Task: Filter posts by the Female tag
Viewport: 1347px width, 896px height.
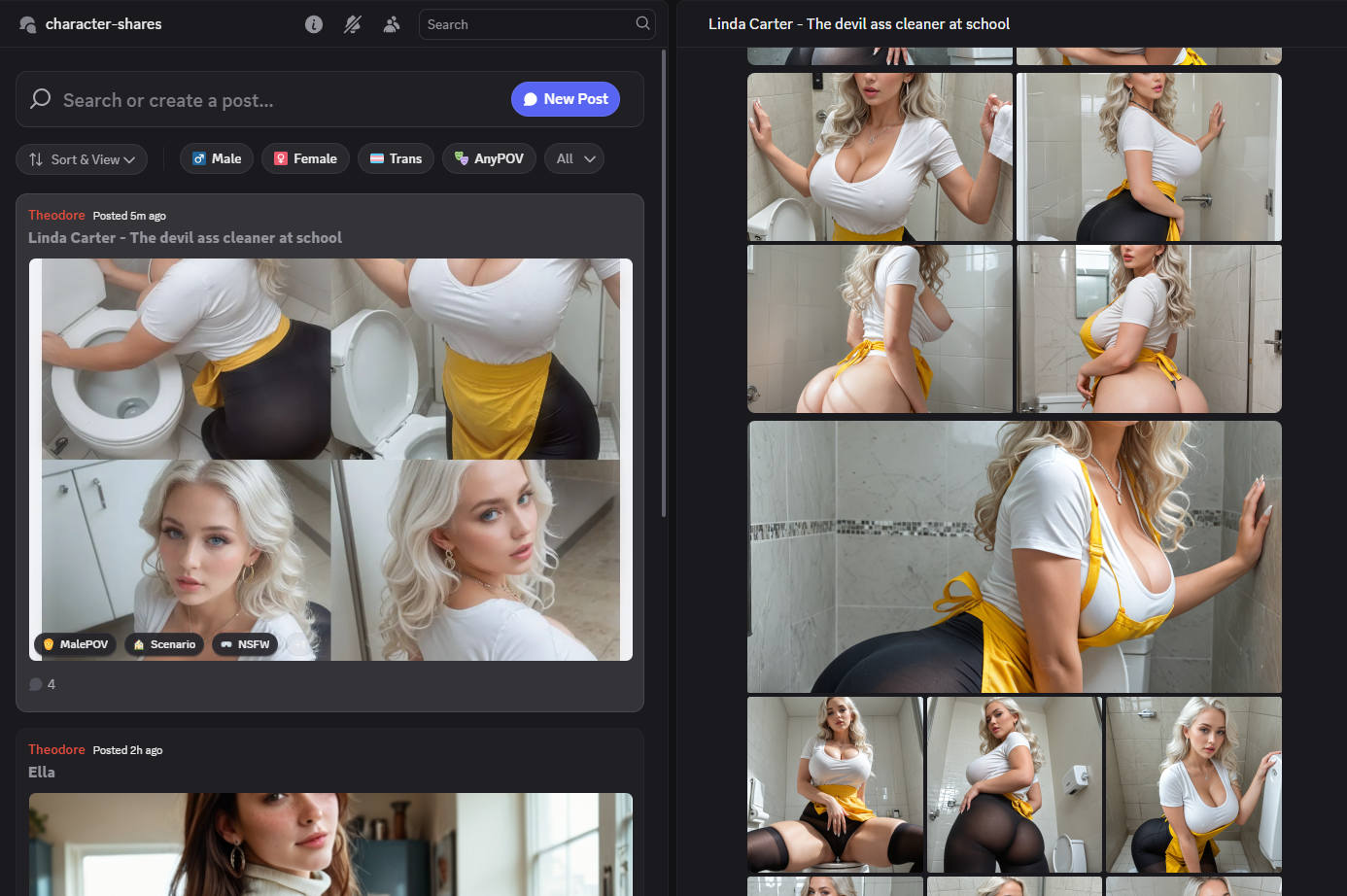Action: [306, 158]
